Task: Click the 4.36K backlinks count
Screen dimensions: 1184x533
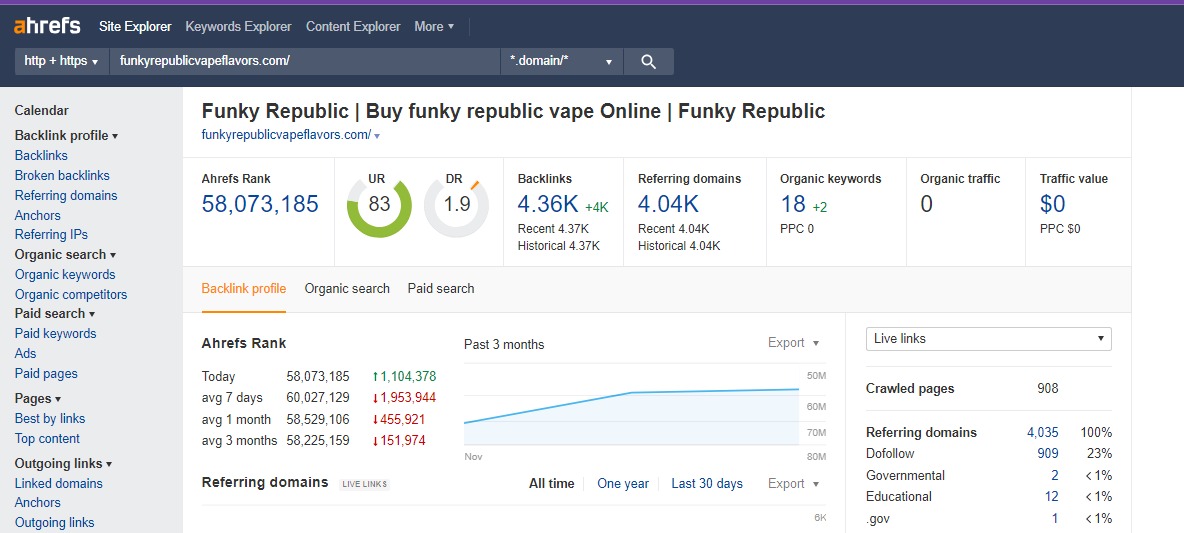Action: 548,205
